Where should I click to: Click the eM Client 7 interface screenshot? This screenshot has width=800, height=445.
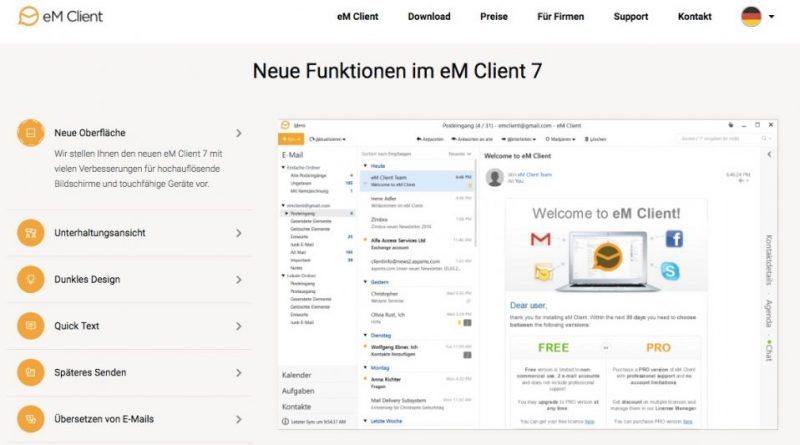click(528, 275)
